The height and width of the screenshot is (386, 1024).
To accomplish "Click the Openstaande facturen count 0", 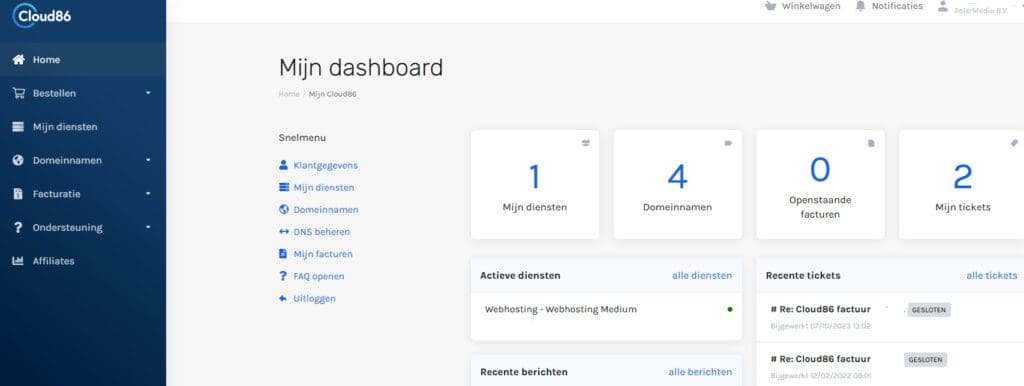I will click(x=820, y=170).
